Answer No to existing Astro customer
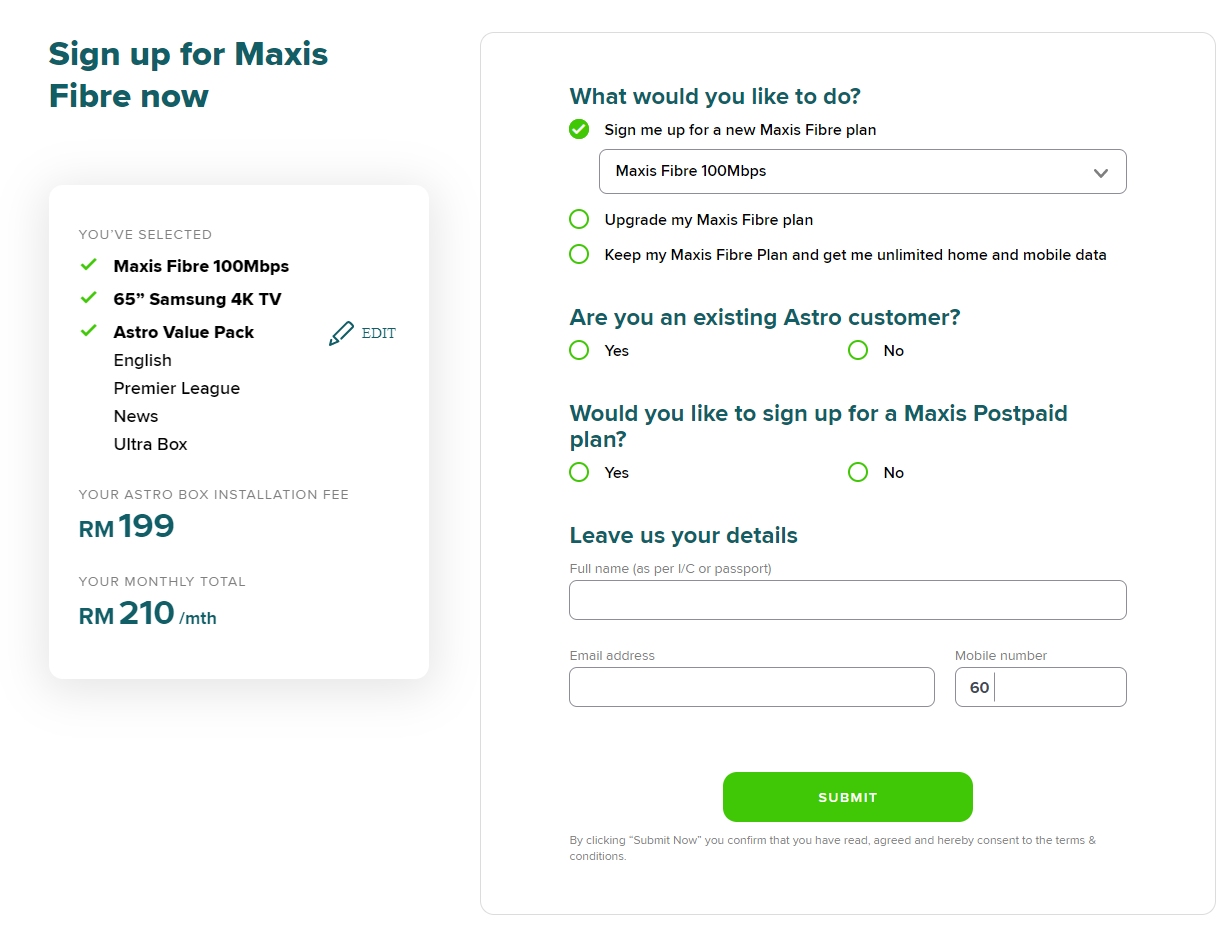 pos(858,350)
